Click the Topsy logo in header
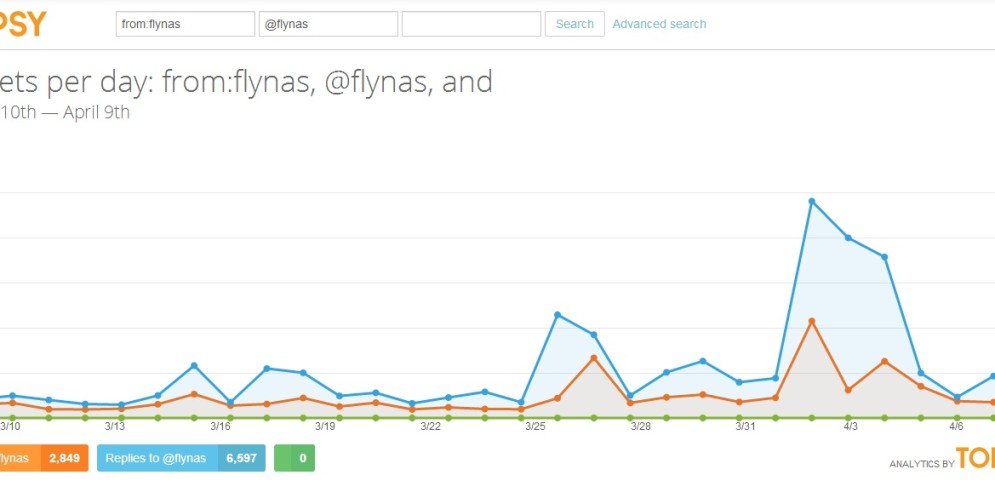 click(x=23, y=24)
